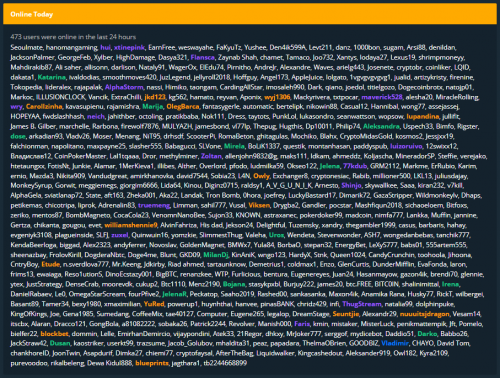Click the purple username Flansca

pyautogui.click(x=202, y=57)
